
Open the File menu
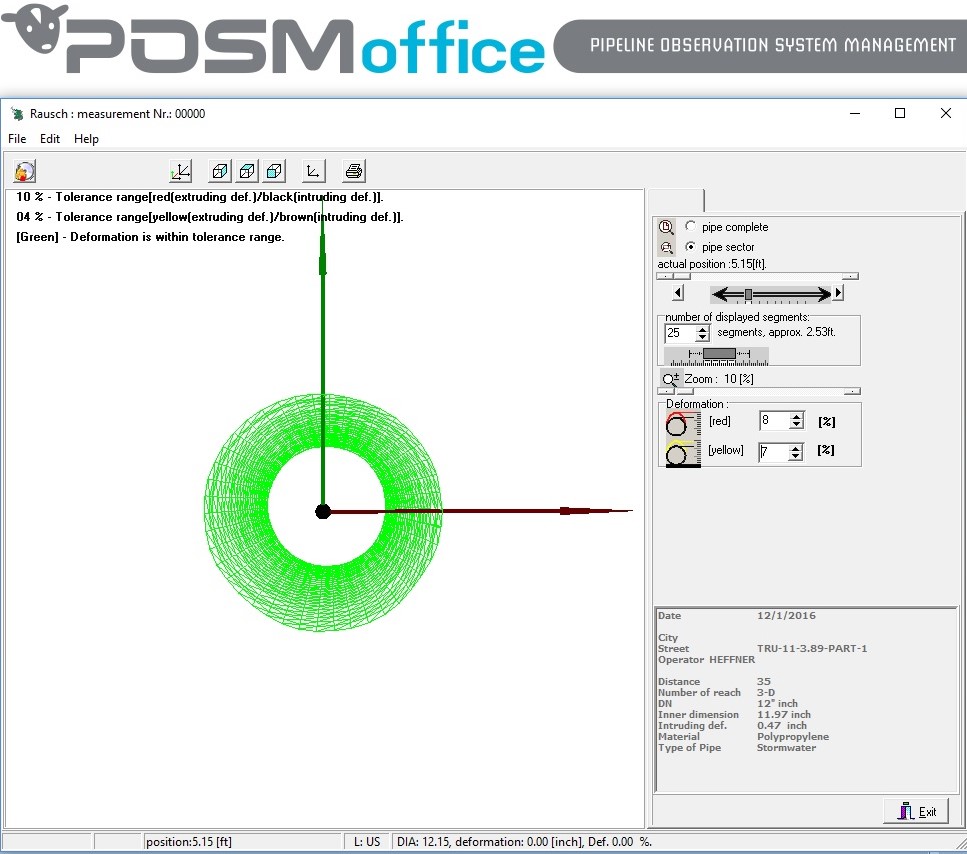pyautogui.click(x=17, y=139)
